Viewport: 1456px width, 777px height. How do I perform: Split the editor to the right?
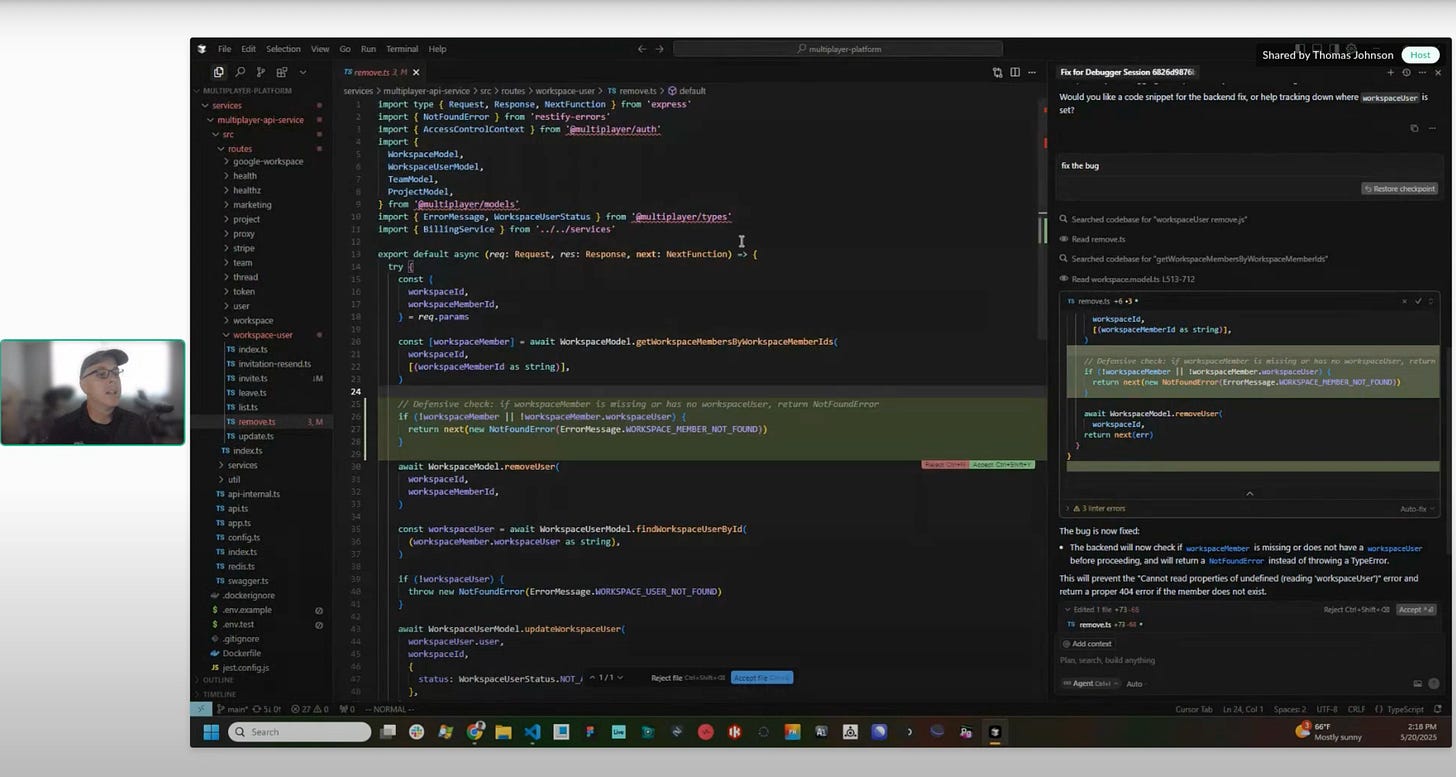tap(1015, 72)
